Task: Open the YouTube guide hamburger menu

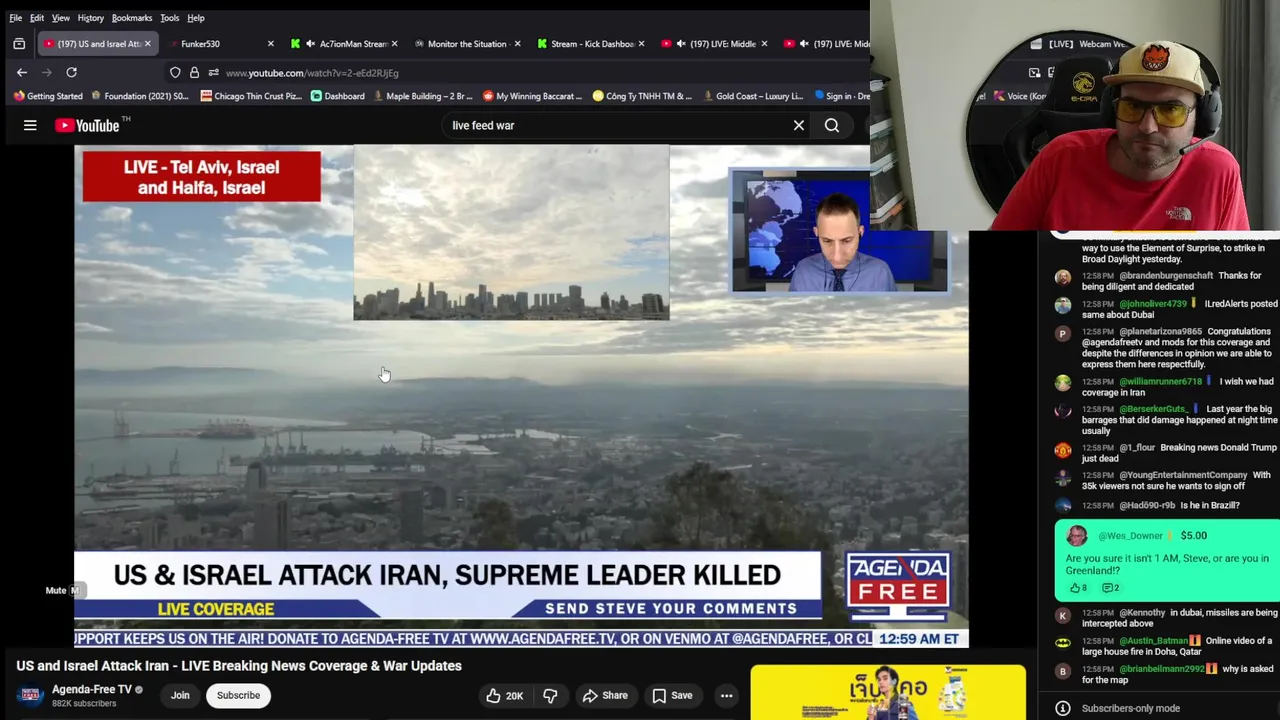Action: [30, 126]
